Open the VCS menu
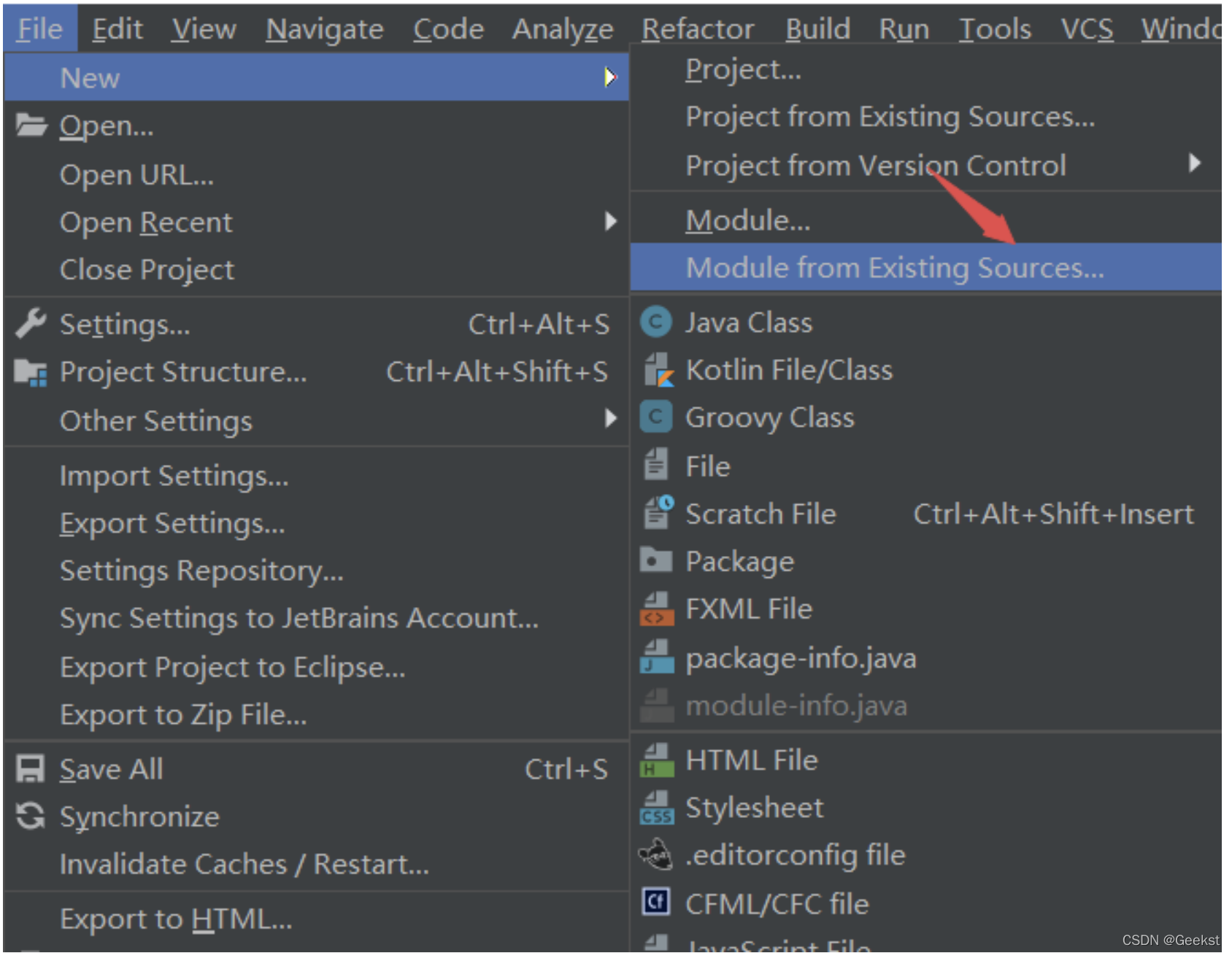 pyautogui.click(x=1087, y=29)
